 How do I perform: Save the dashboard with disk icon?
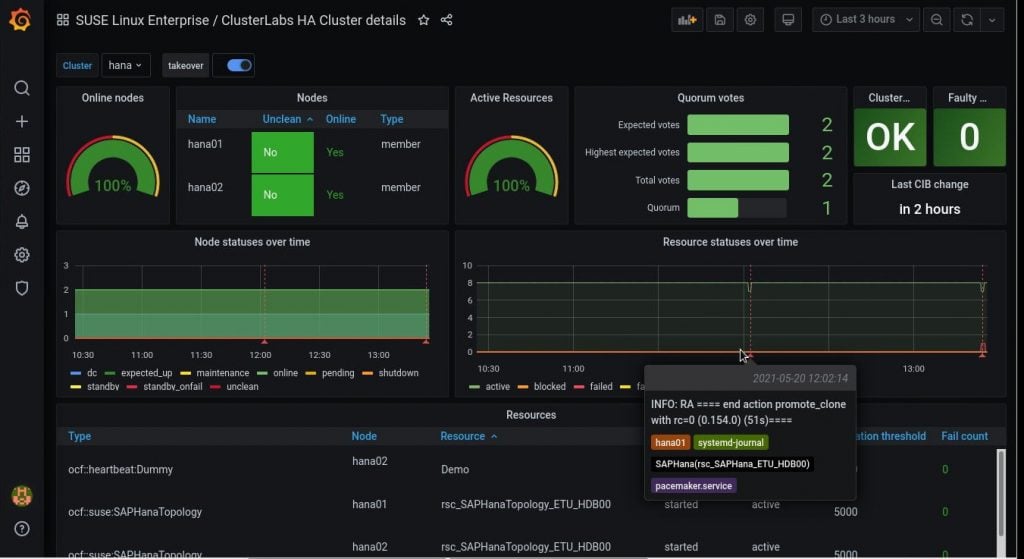[720, 20]
